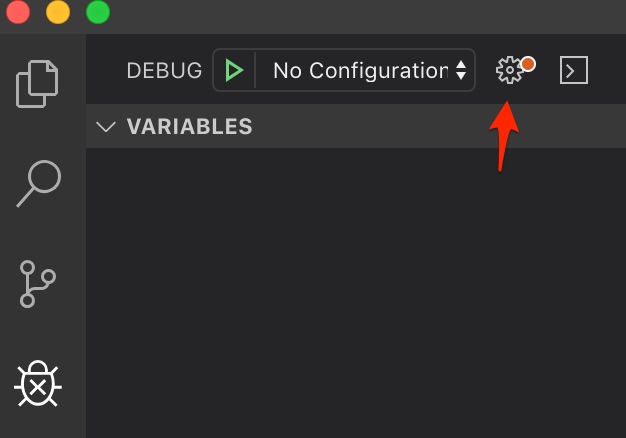Collapse the VARIABLES section chevron

click(106, 127)
